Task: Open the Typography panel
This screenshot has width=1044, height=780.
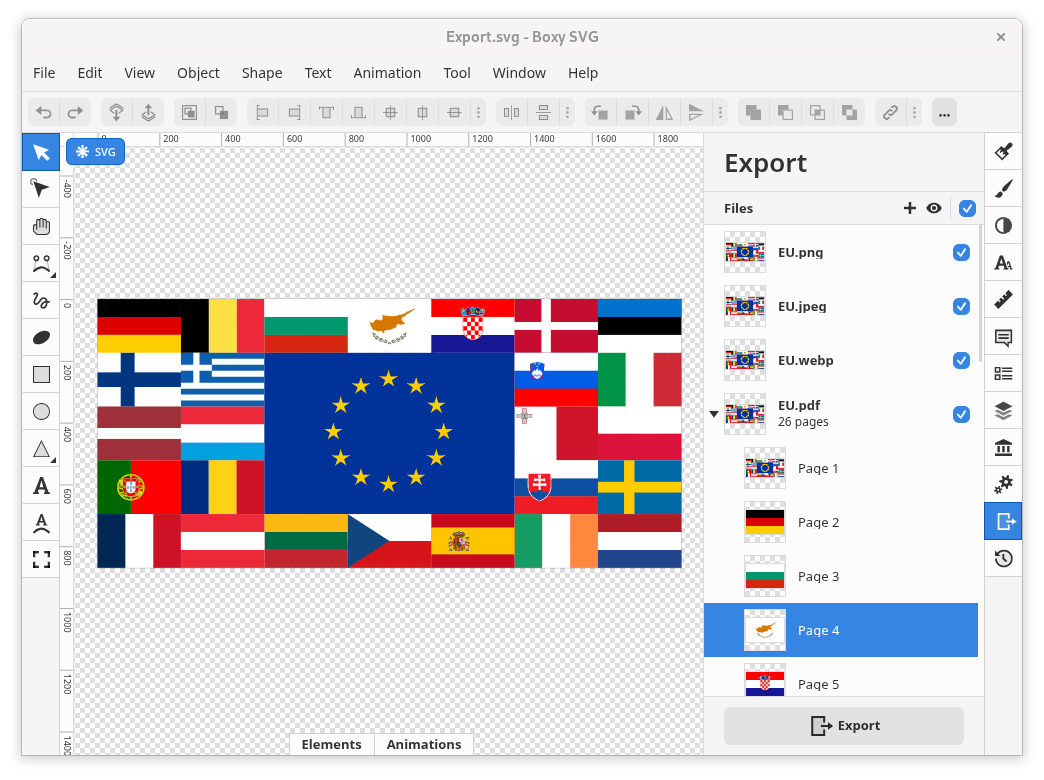Action: [1003, 263]
